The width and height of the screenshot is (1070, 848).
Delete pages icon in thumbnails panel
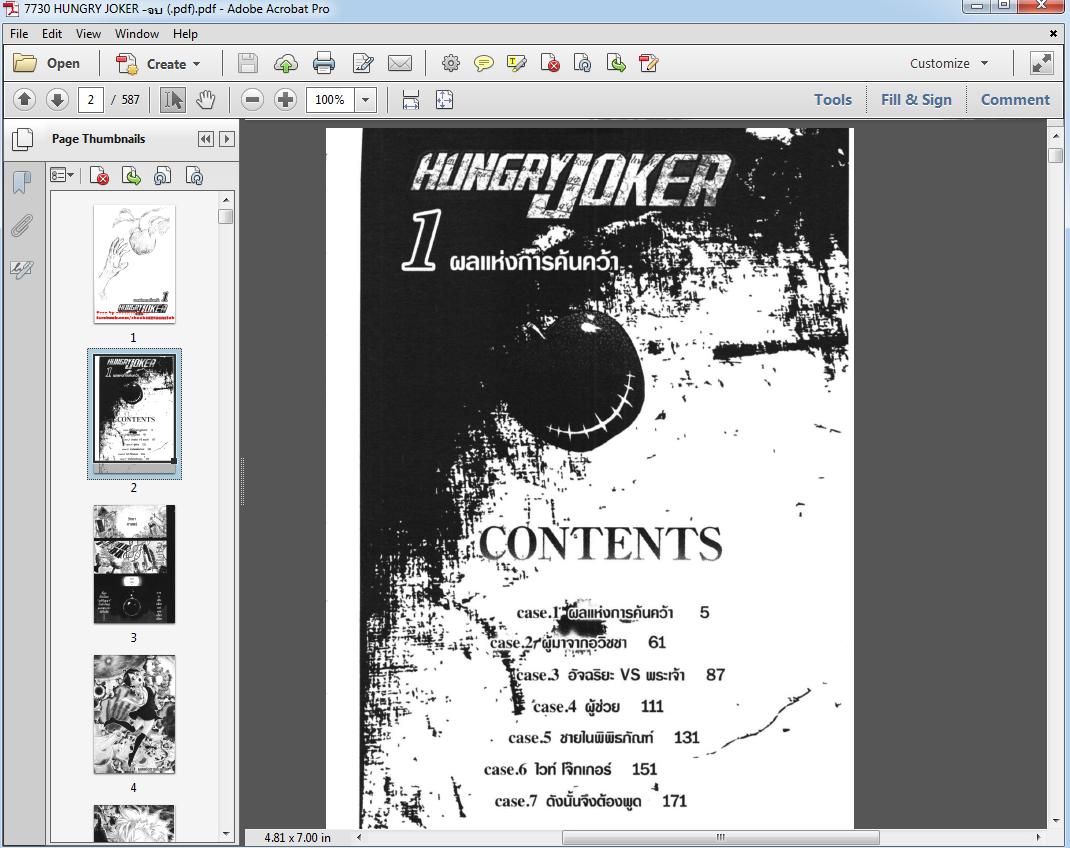100,176
